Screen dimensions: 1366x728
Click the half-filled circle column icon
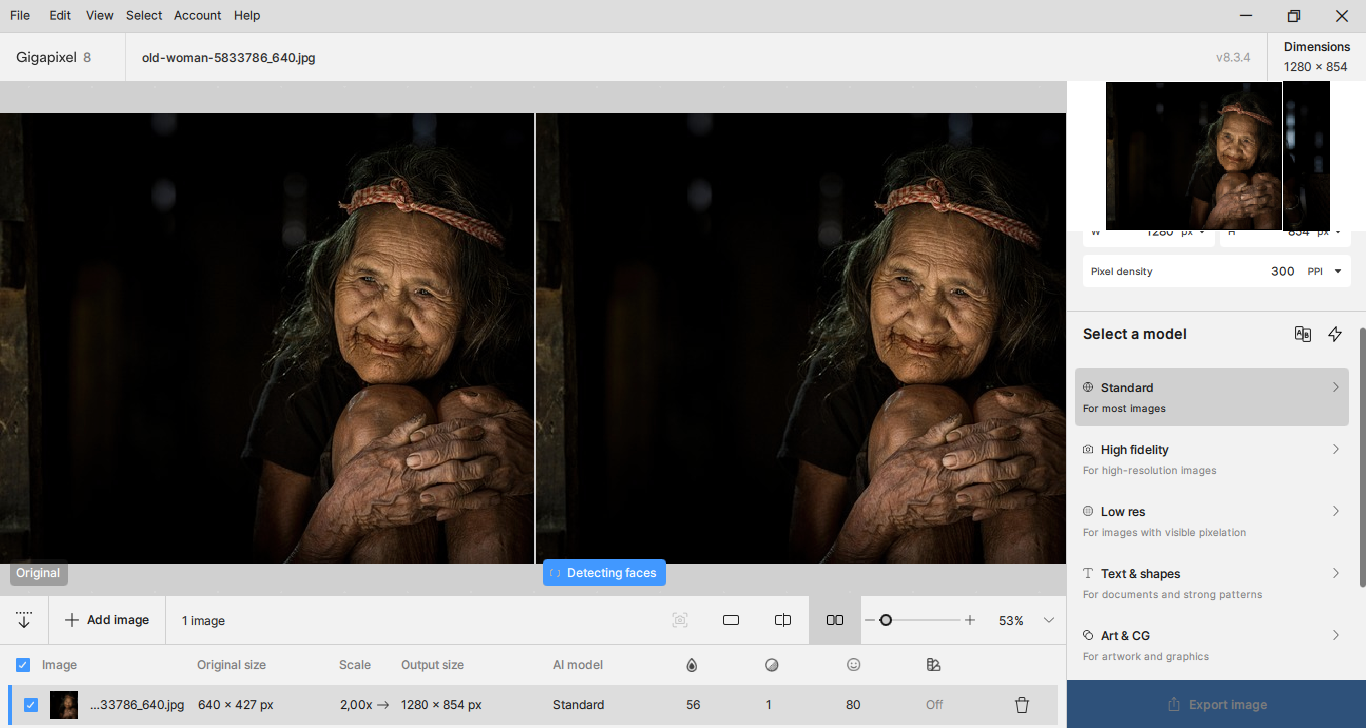click(771, 665)
